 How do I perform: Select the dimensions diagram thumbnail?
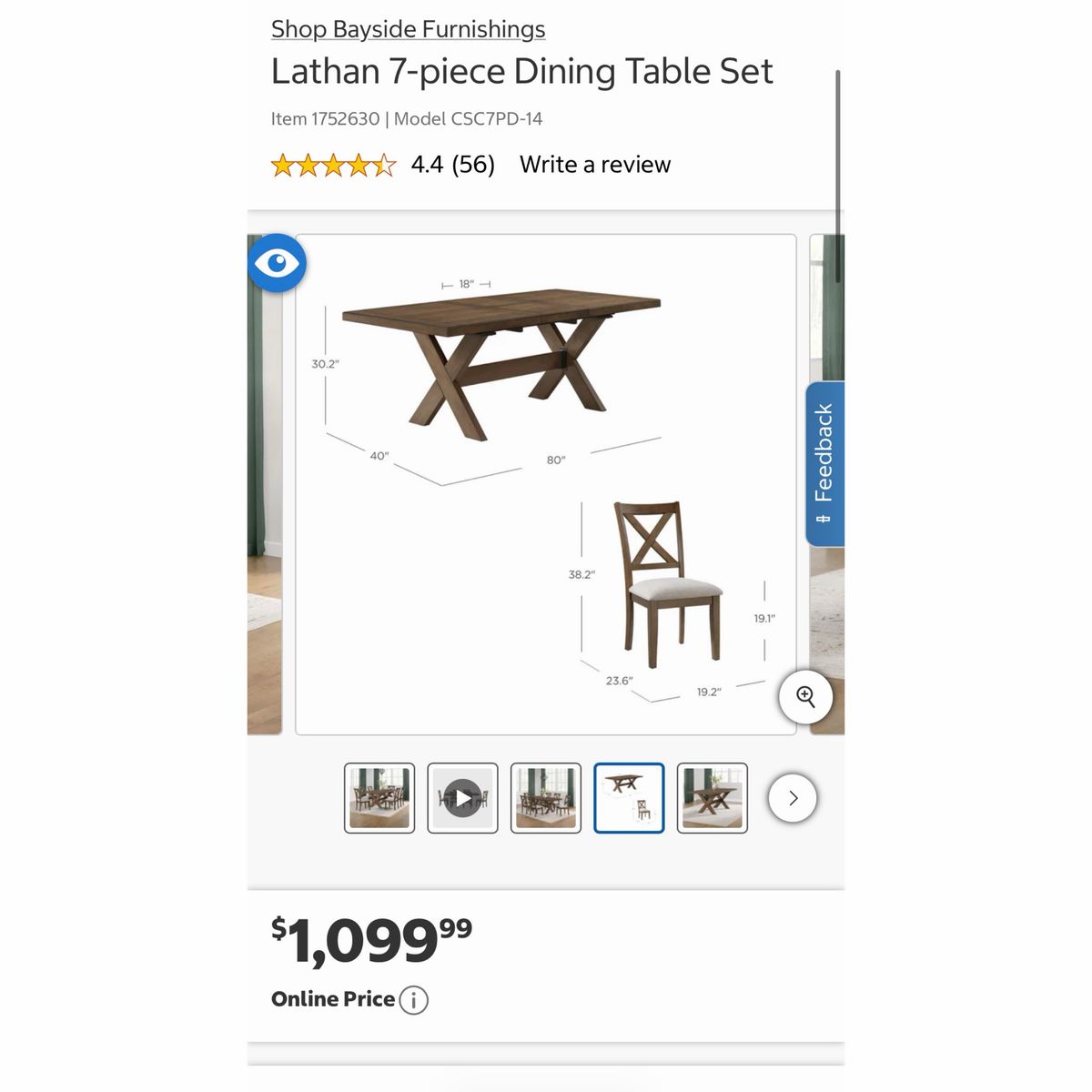(x=629, y=798)
